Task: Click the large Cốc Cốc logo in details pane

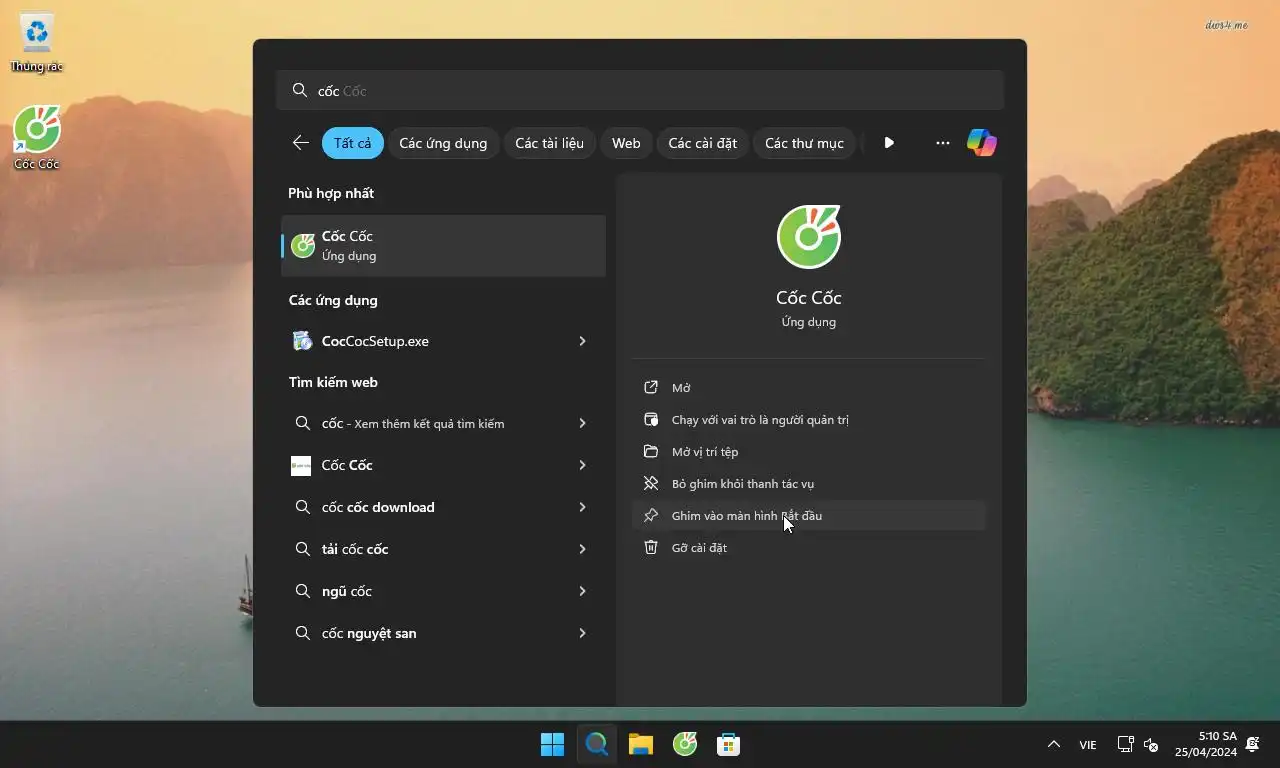Action: [x=809, y=236]
